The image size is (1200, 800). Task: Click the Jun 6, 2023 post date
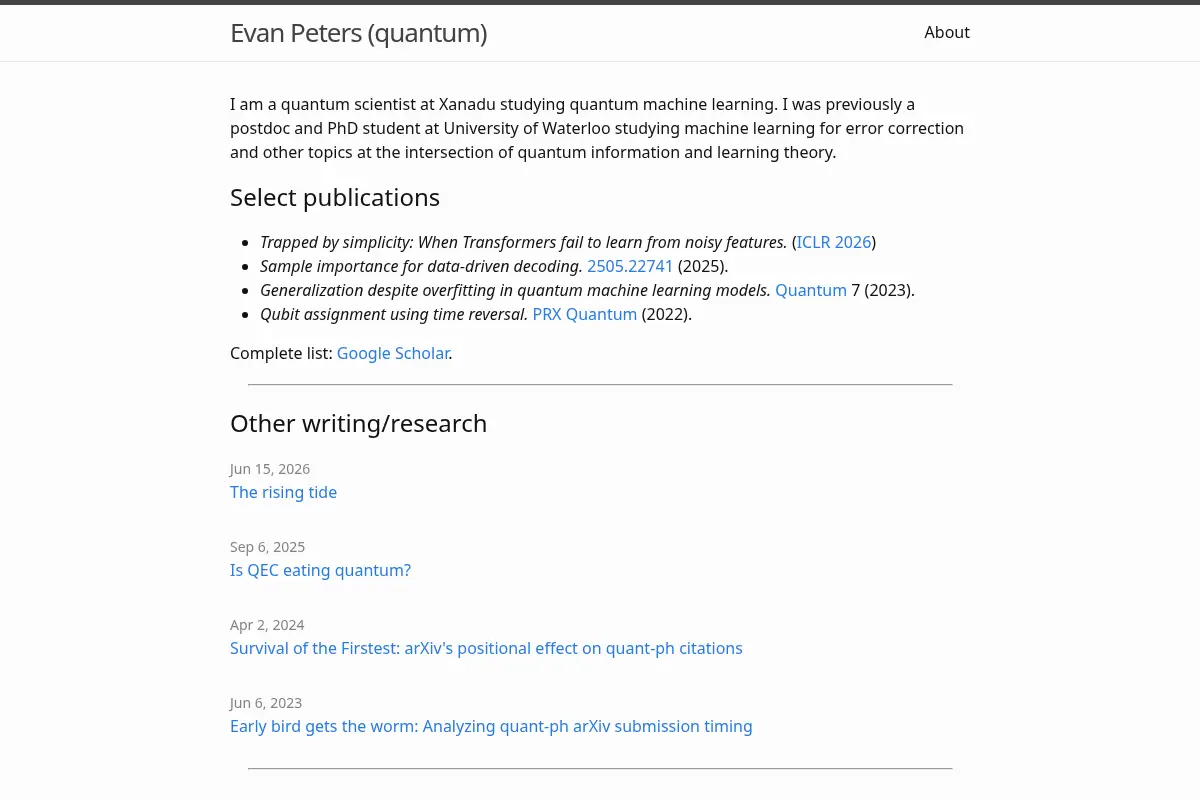(266, 703)
